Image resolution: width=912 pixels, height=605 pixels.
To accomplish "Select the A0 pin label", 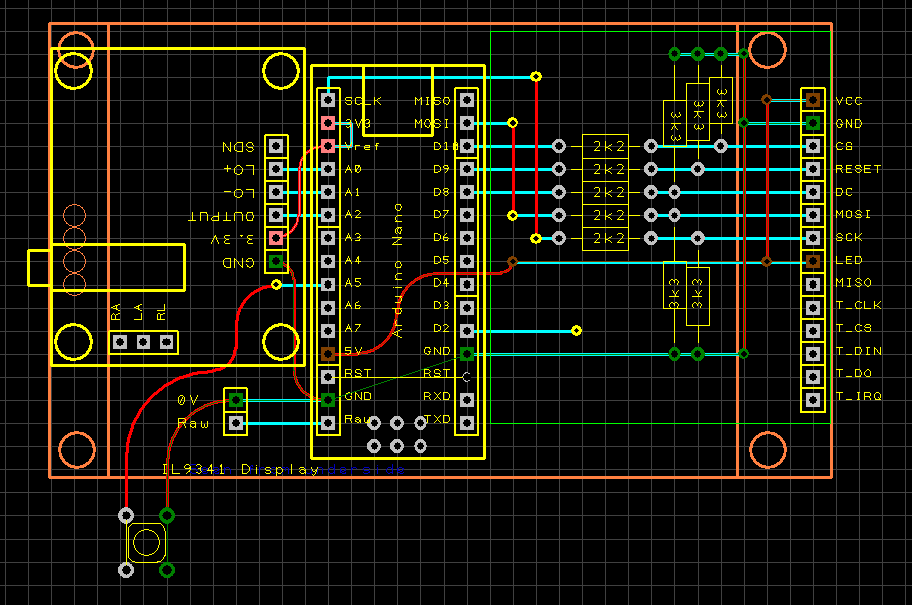I will (x=353, y=169).
